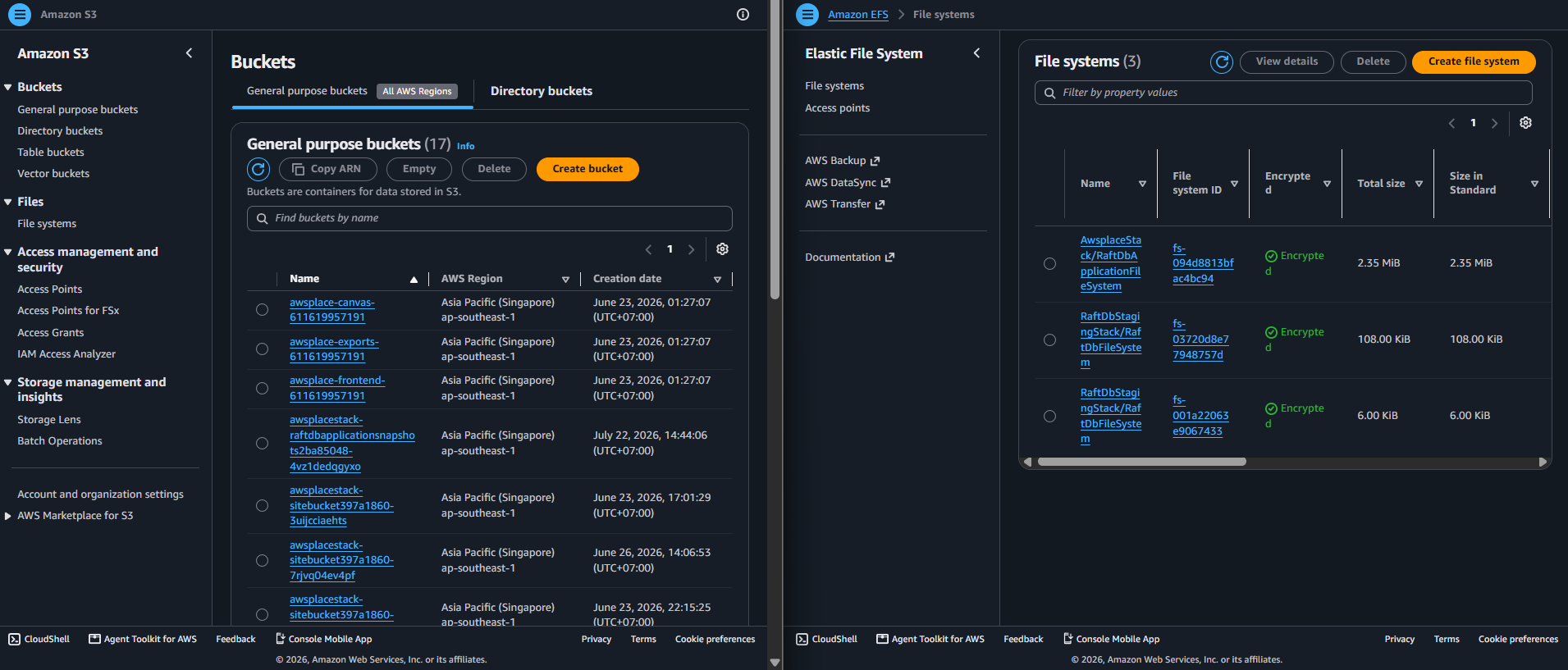This screenshot has width=1568, height=670.
Task: Select the awsplace-canvas-611619957191 bucket radio button
Action: pos(262,310)
